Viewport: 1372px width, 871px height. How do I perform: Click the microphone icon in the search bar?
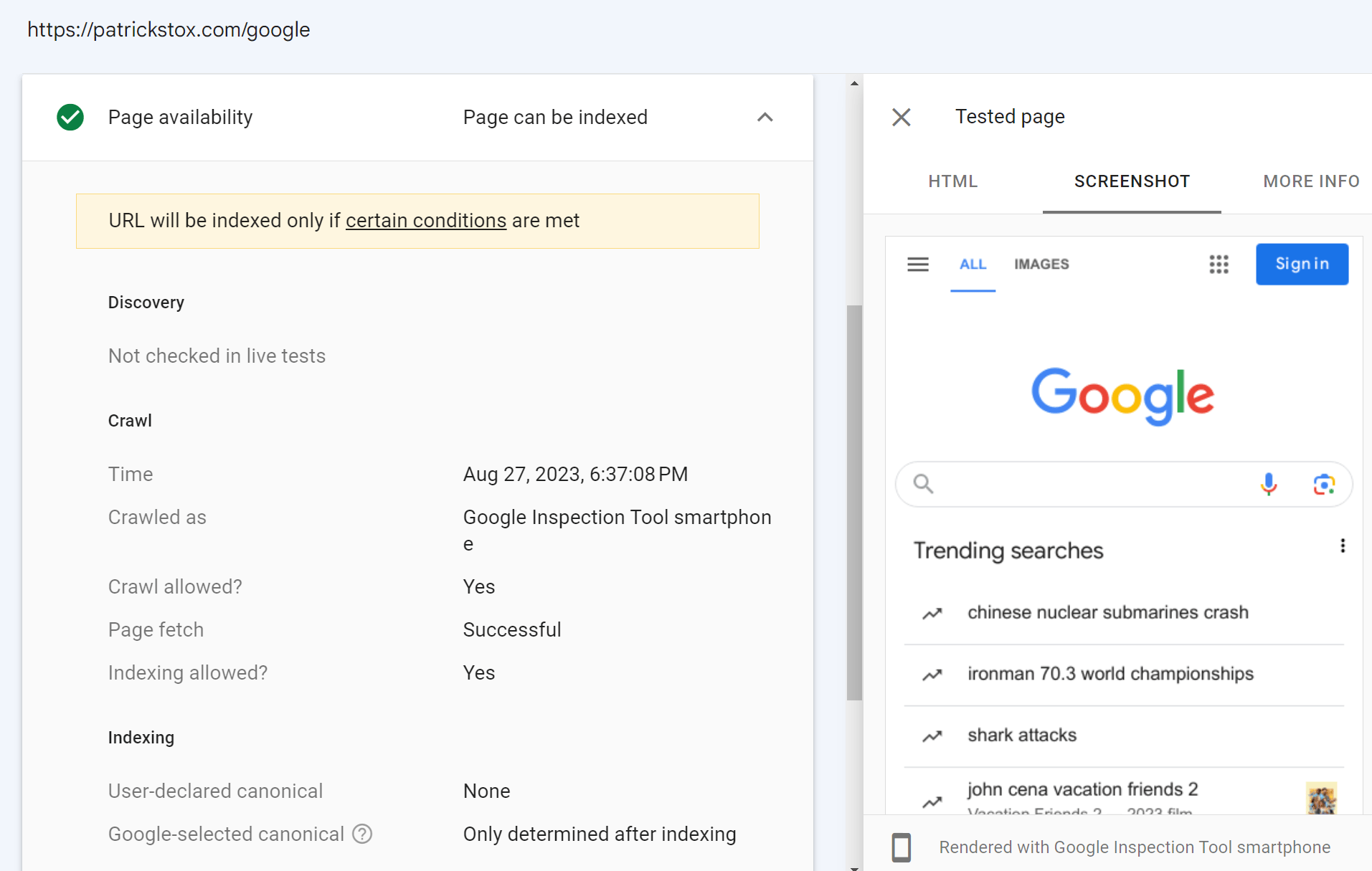[x=1269, y=484]
